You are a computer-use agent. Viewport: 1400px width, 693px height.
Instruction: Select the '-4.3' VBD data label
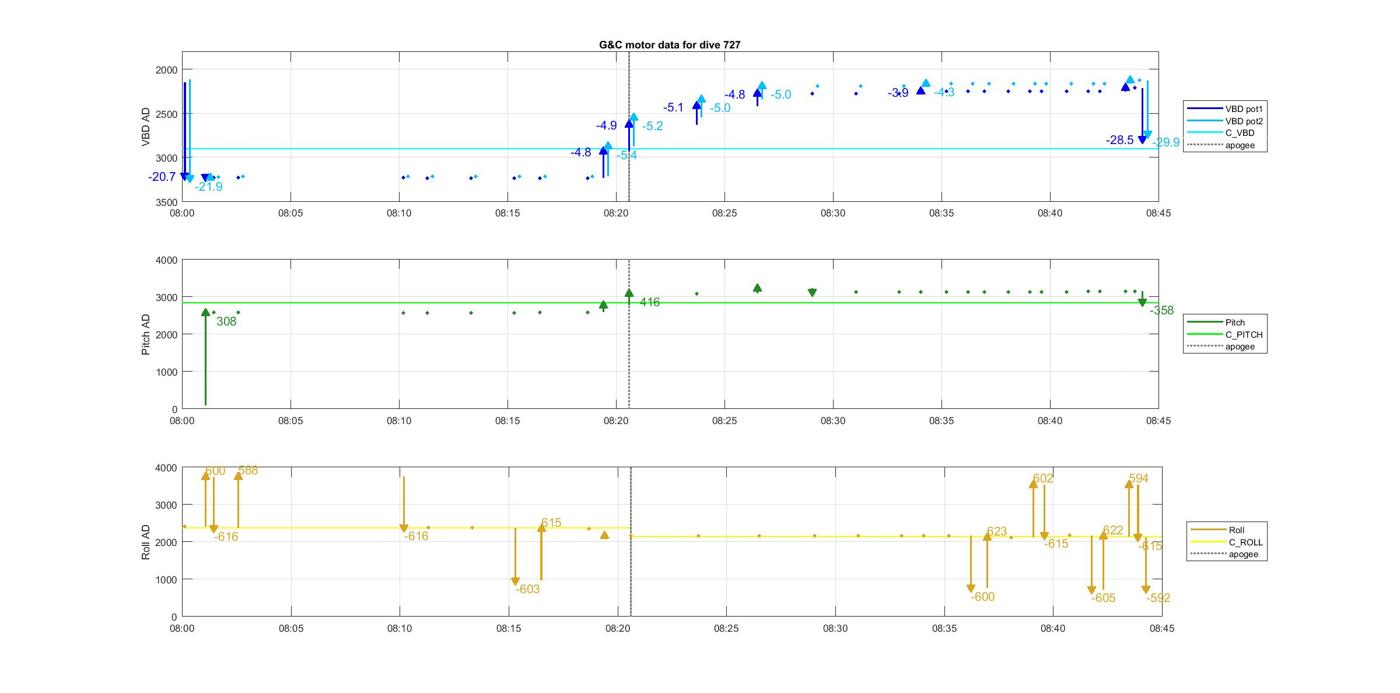[944, 93]
